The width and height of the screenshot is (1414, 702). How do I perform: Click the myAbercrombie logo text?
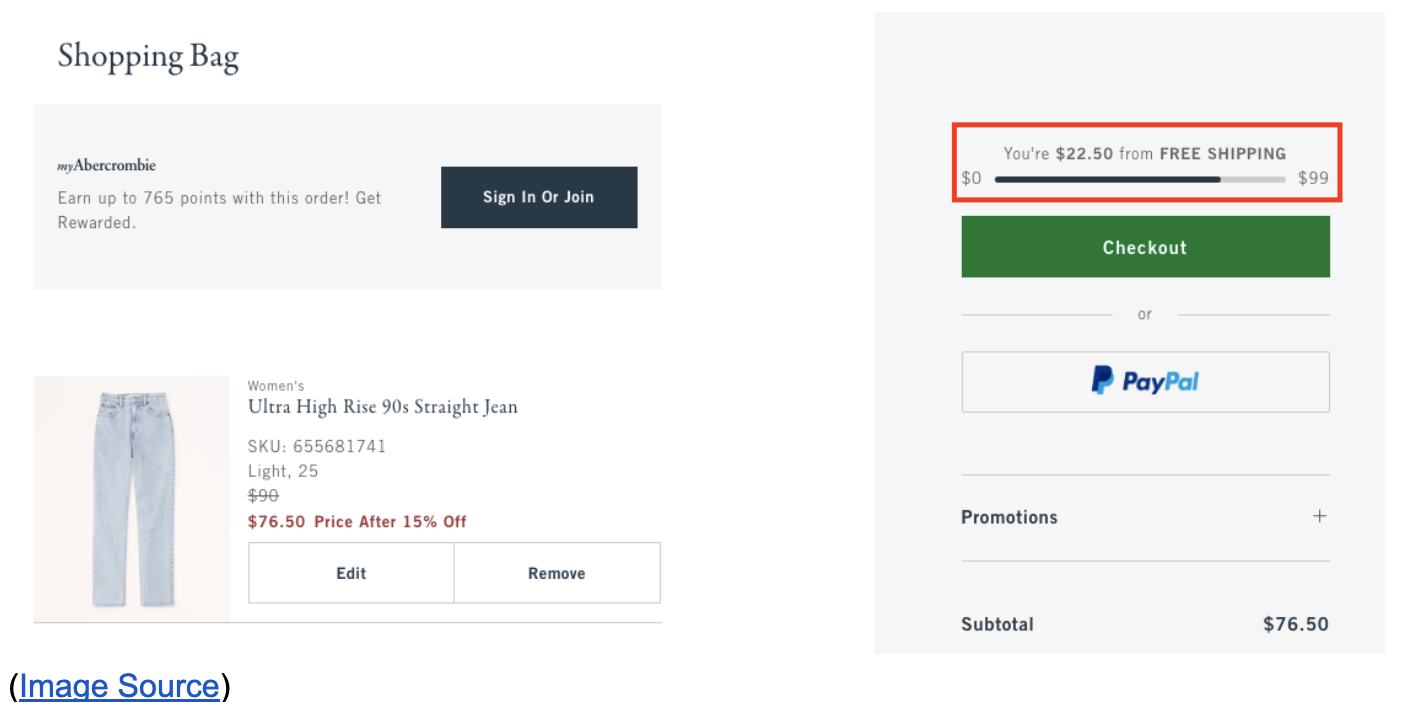point(107,166)
